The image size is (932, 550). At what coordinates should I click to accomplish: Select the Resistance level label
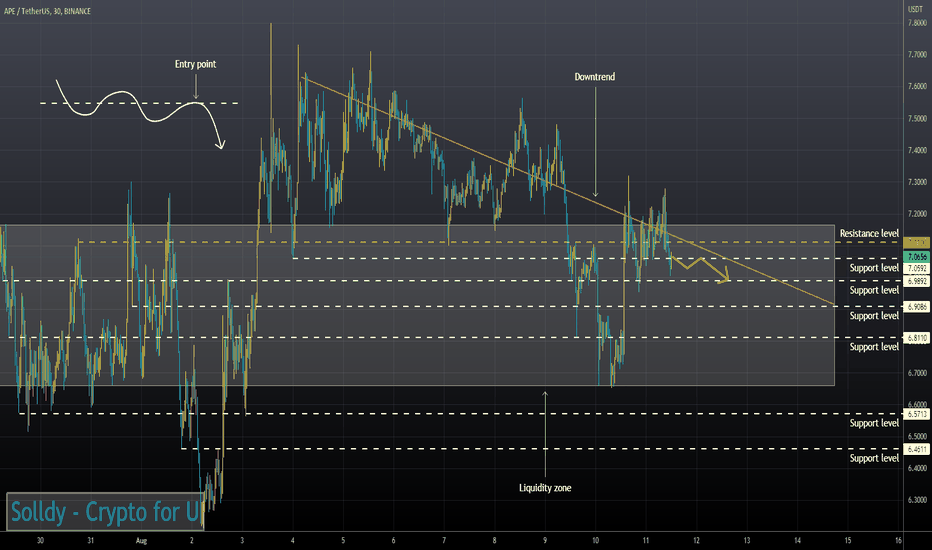coord(869,234)
